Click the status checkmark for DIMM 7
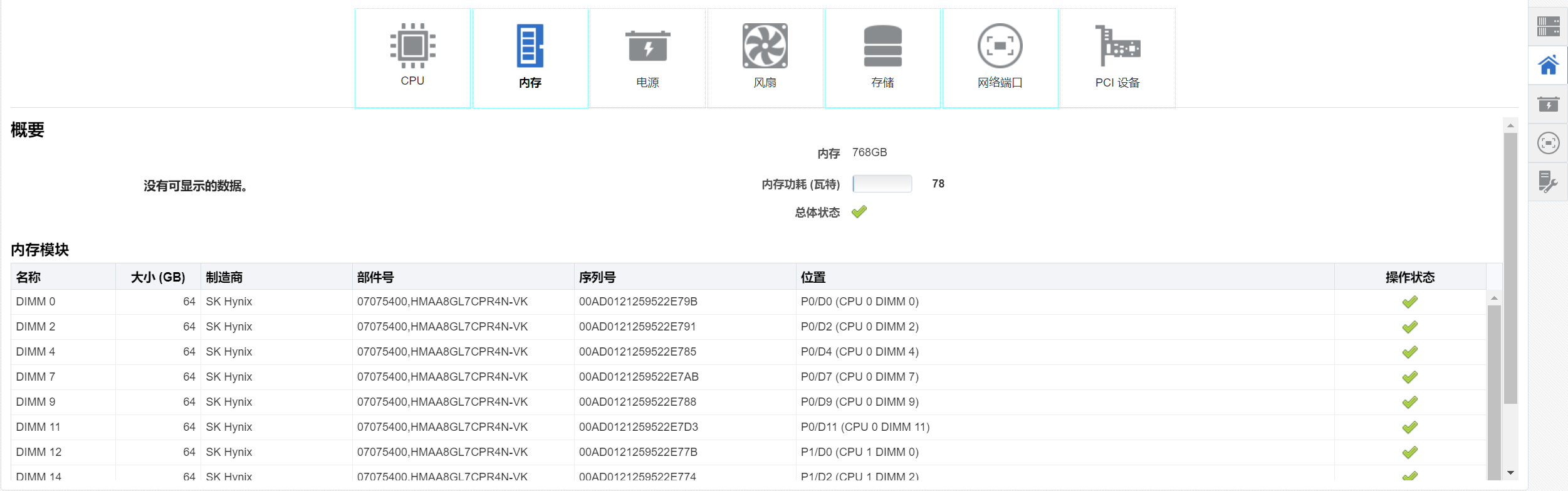 coord(1410,377)
